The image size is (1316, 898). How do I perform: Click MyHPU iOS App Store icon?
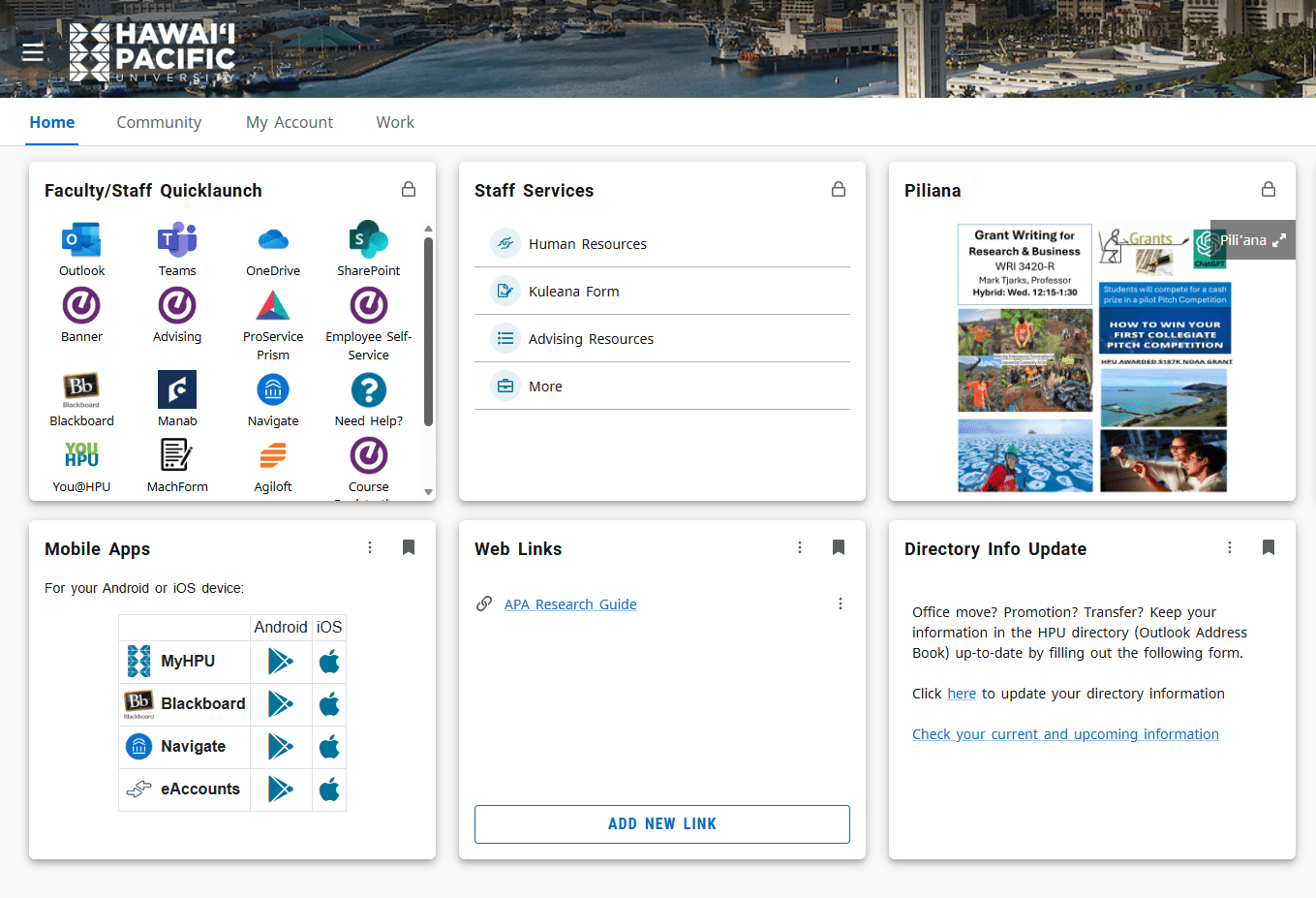[x=329, y=662]
